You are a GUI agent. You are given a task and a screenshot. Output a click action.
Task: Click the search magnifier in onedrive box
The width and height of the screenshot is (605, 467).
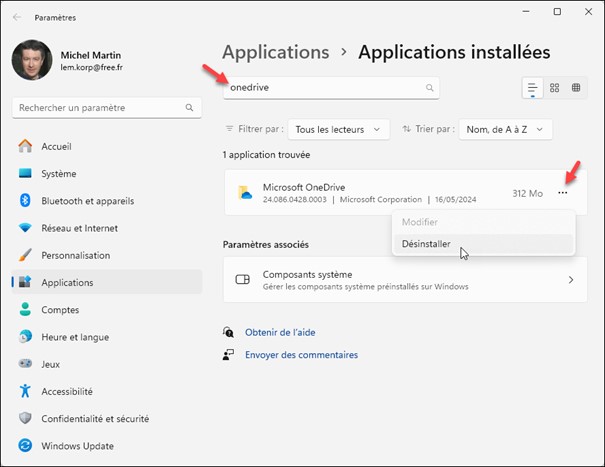(430, 88)
